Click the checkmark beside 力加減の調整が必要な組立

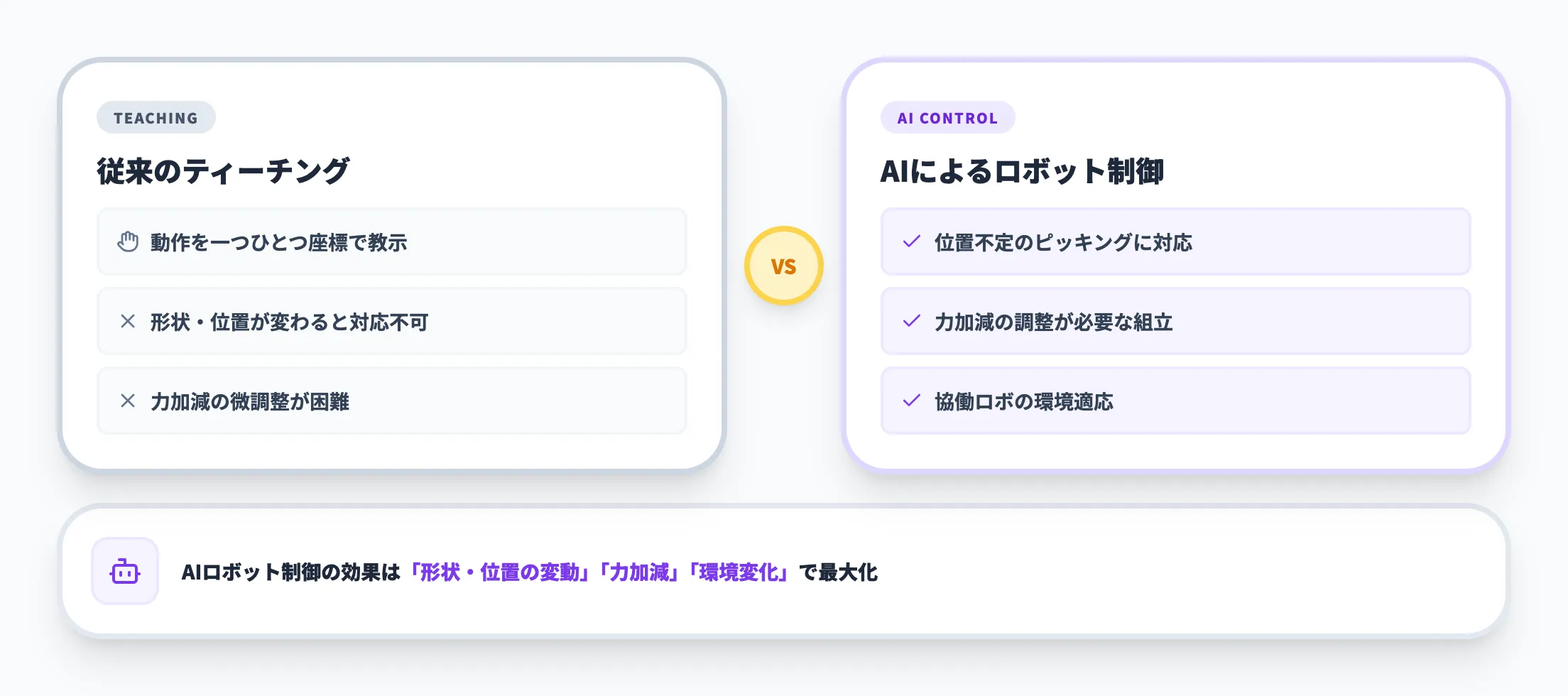point(912,322)
